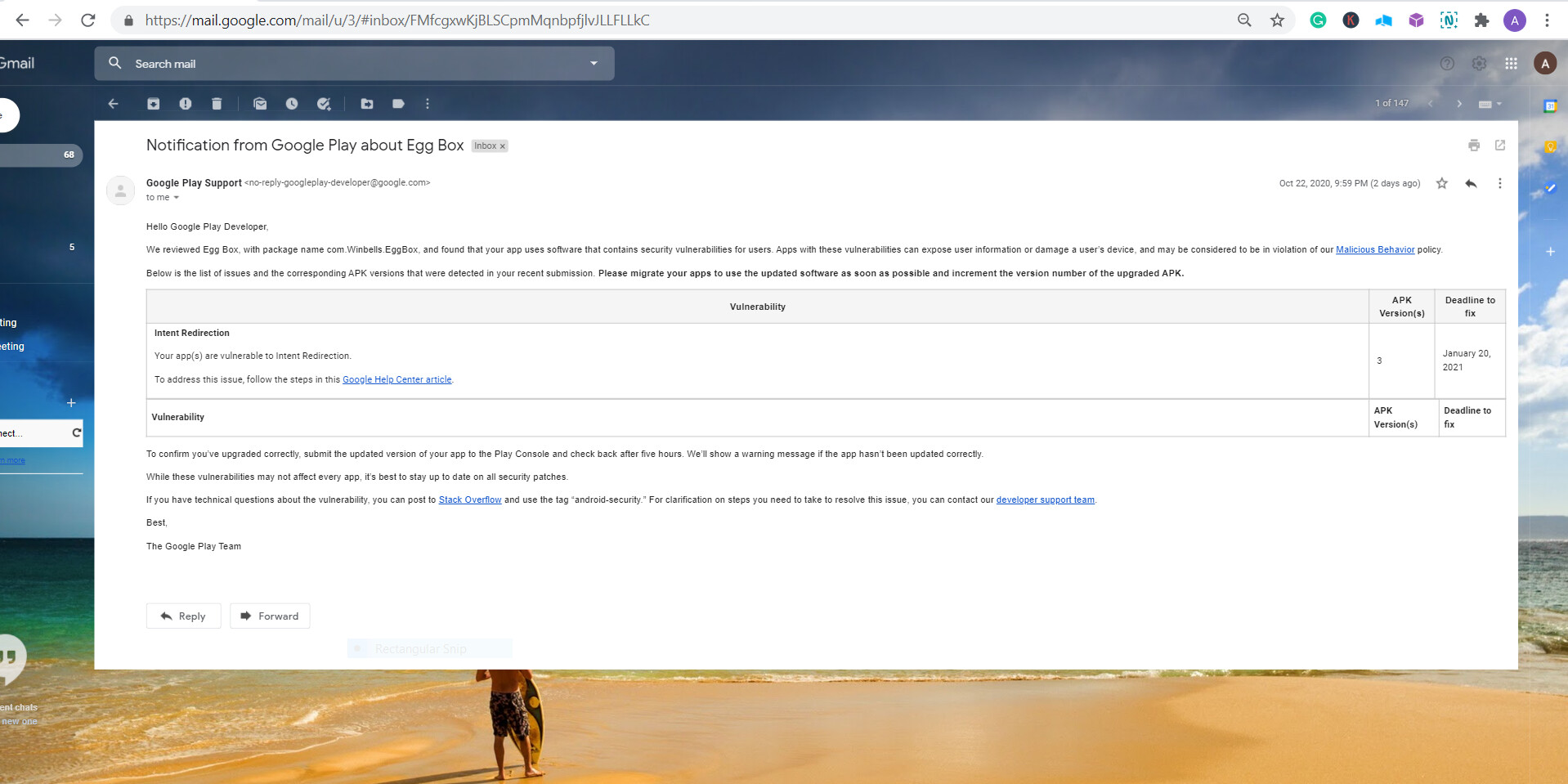
Task: Open message More menu beside reply arrow
Action: pos(1500,184)
